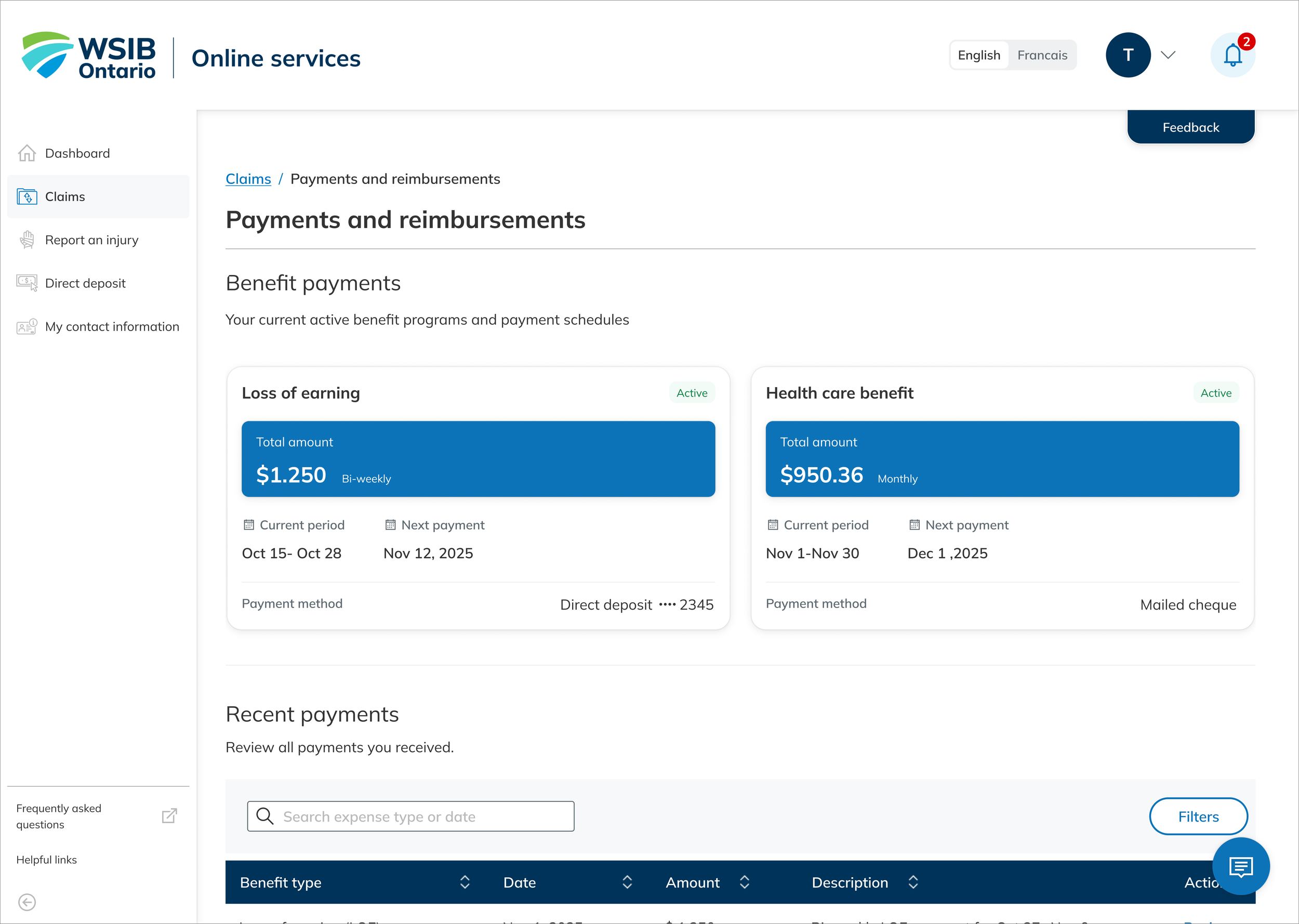Sort the Date column
Viewport: 1299px width, 924px height.
pyautogui.click(x=627, y=882)
